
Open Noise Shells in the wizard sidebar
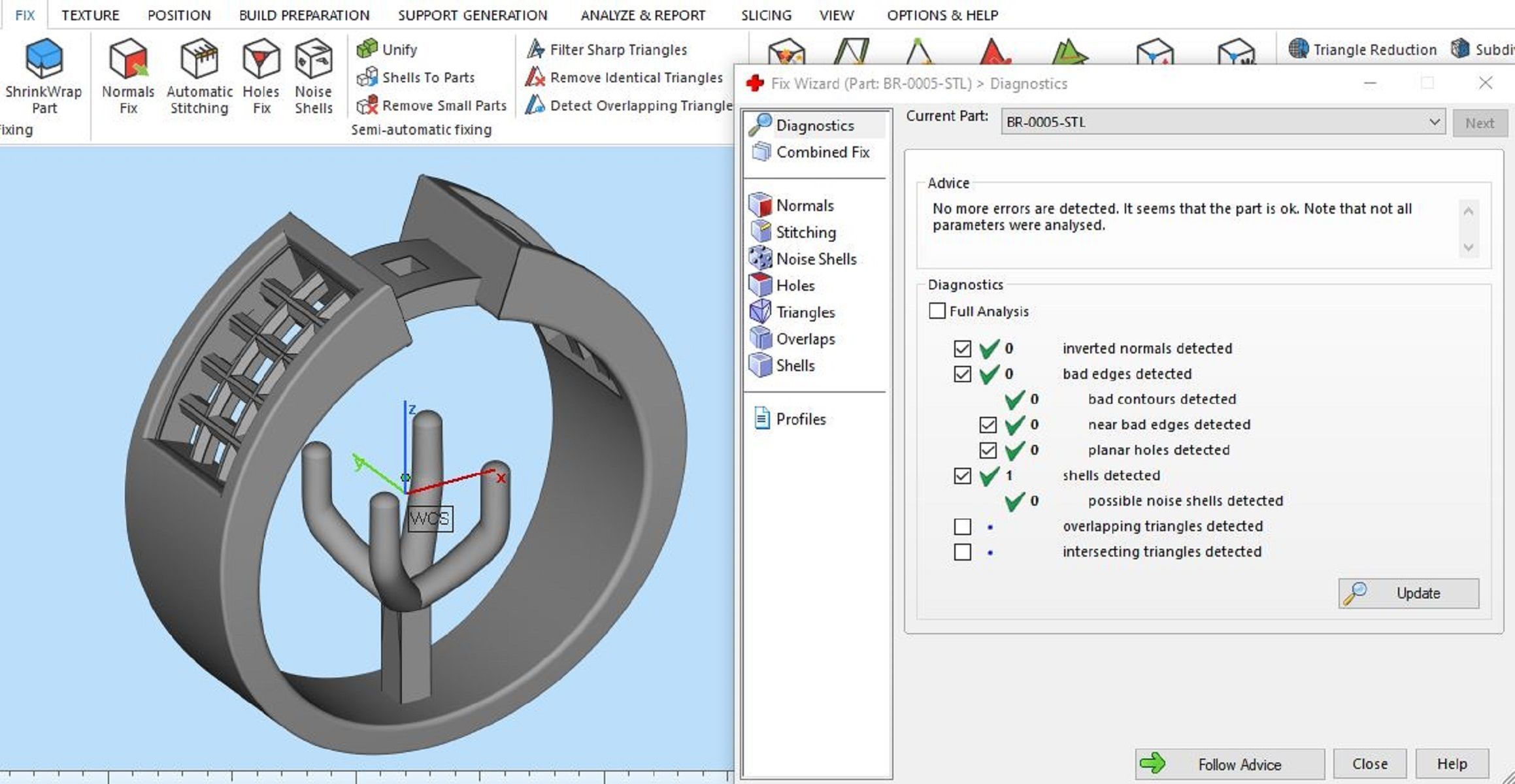803,259
